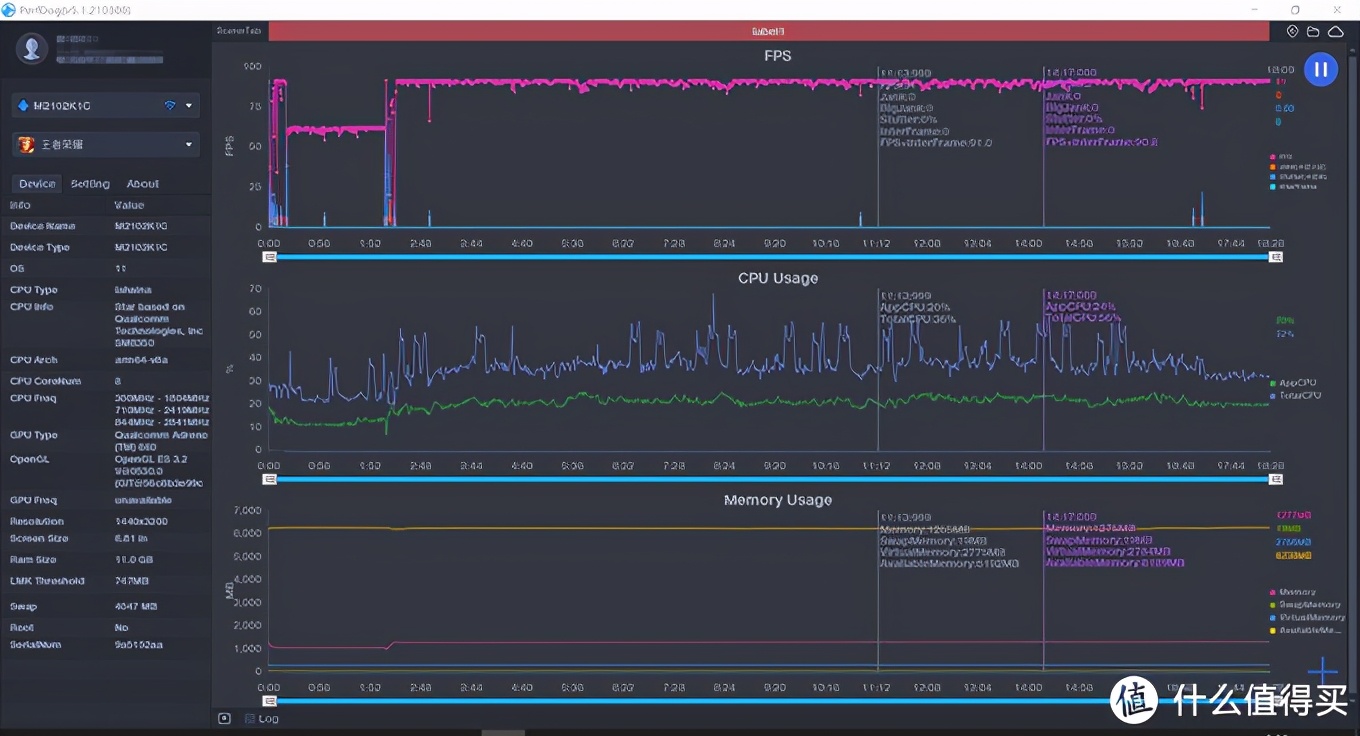This screenshot has width=1360, height=736.
Task: Open the folder icon in top toolbar
Action: (x=1313, y=32)
